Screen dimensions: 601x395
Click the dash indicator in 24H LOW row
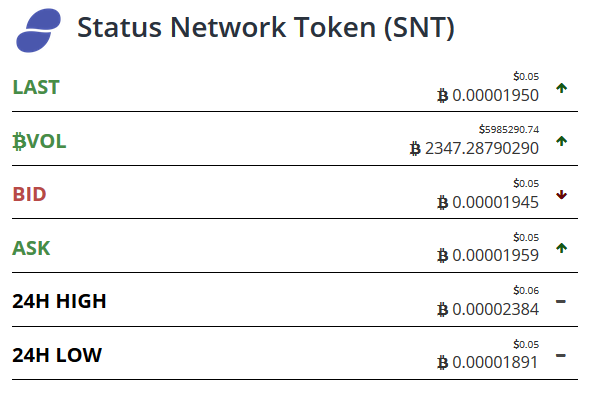coord(561,356)
